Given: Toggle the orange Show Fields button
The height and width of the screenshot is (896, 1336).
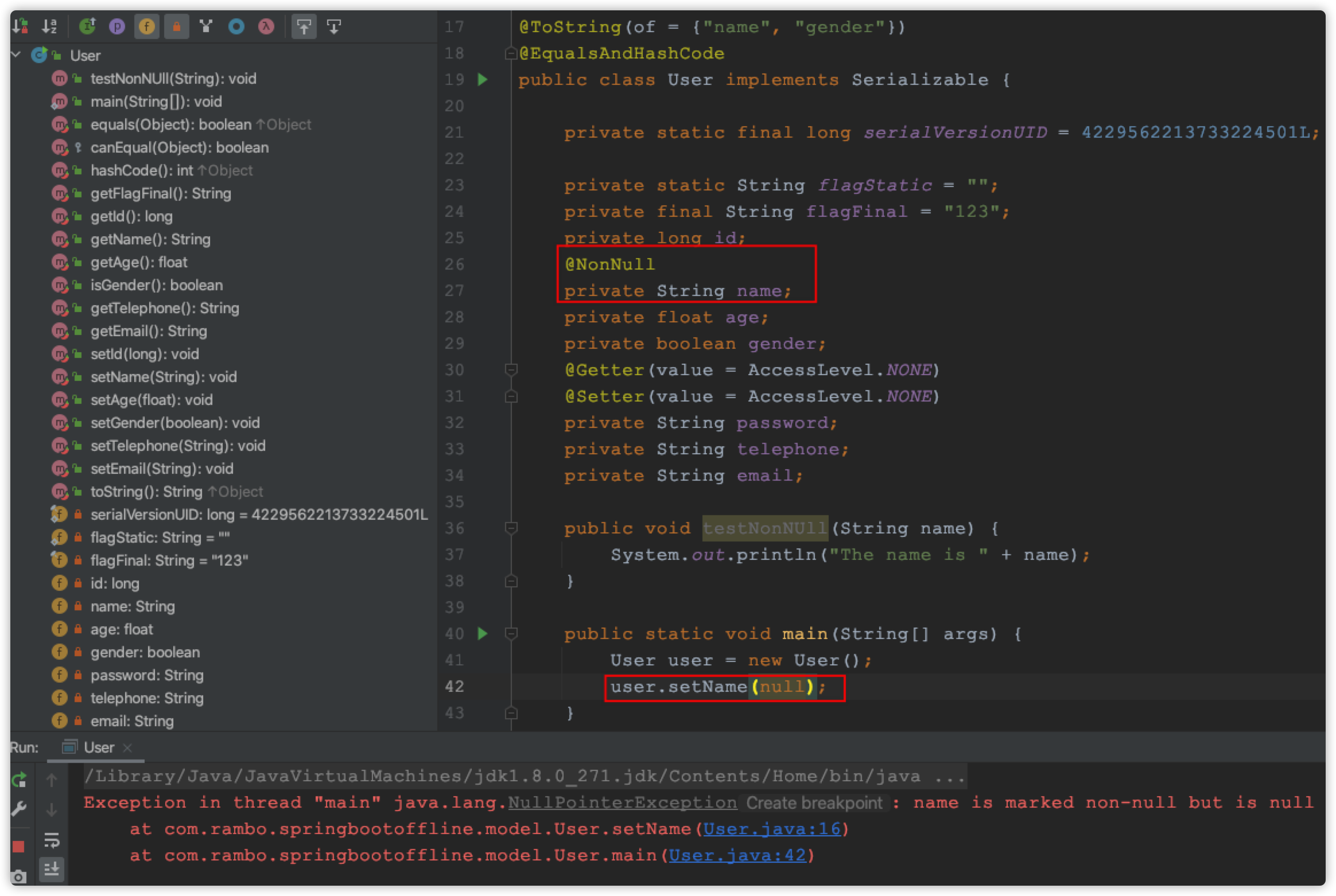Looking at the screenshot, I should point(147,26).
